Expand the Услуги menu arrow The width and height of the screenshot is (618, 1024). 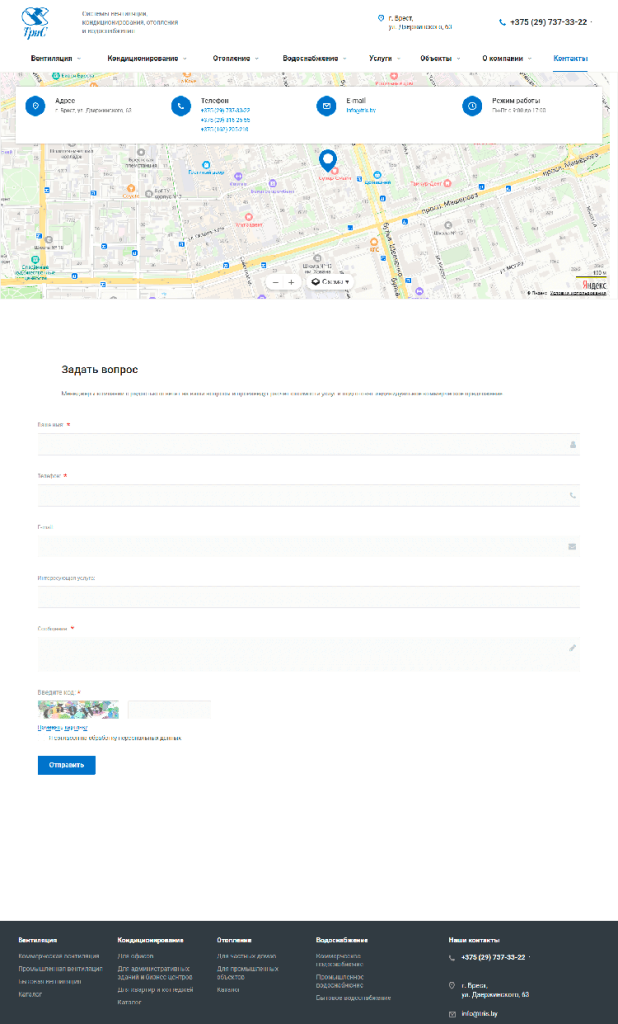(x=398, y=59)
